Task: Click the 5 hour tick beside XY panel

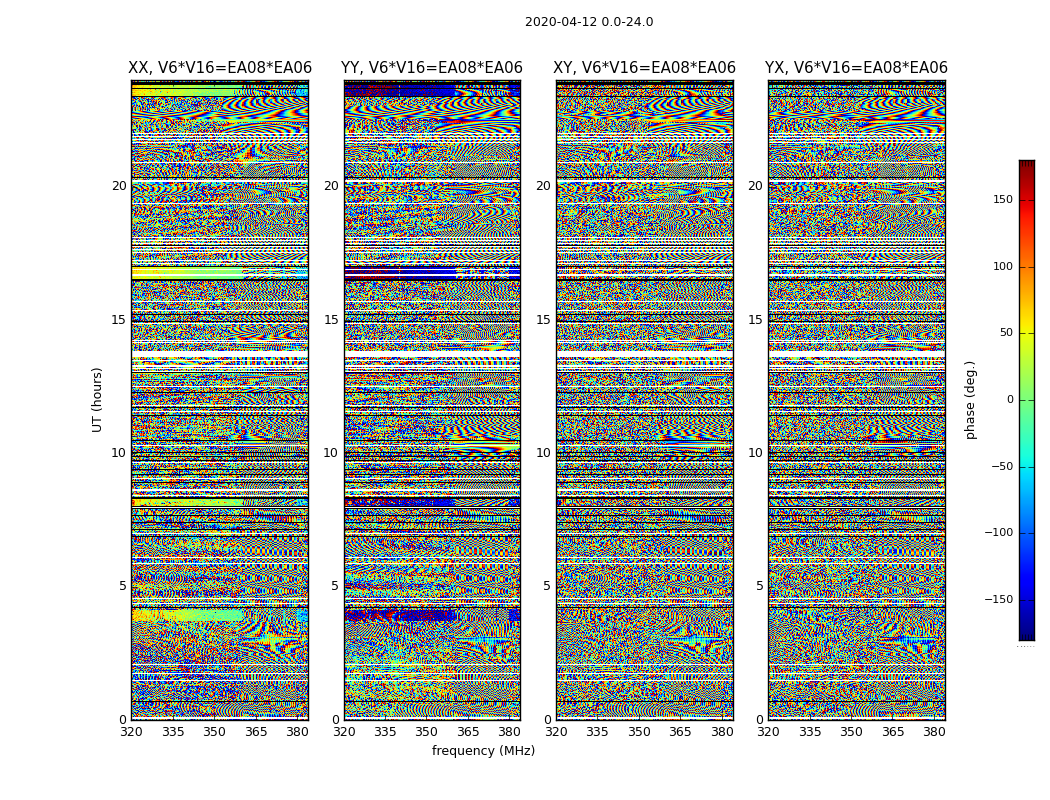Action: click(x=547, y=586)
